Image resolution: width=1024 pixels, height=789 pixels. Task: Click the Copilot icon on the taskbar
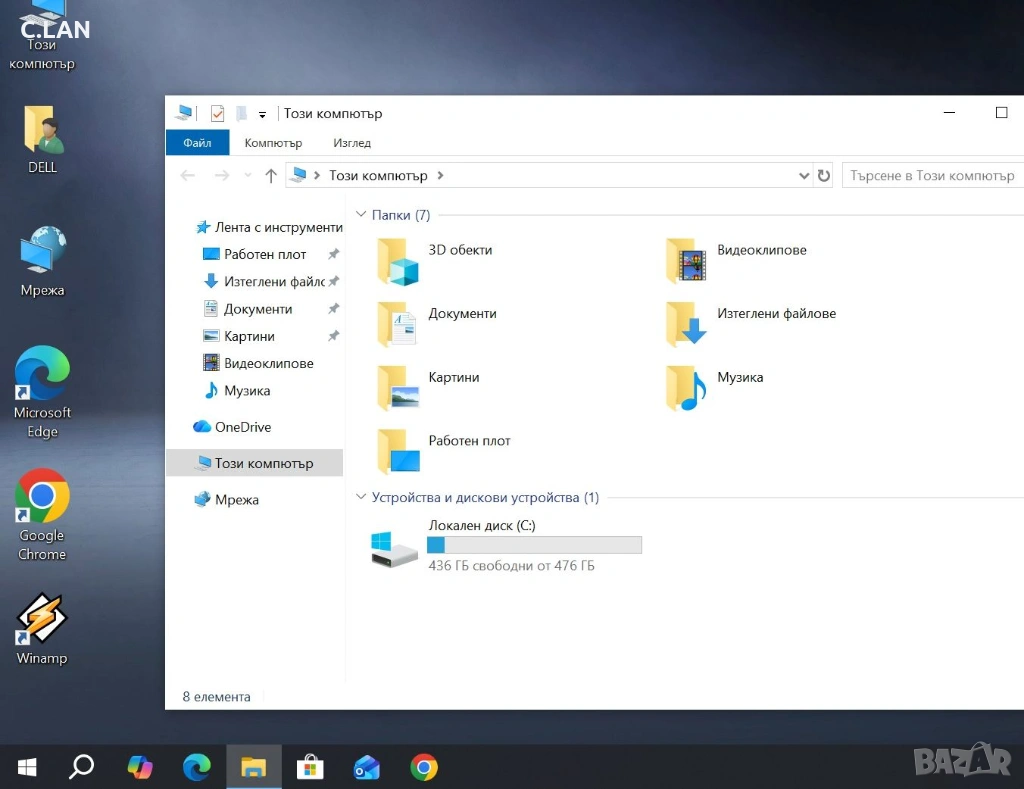coord(140,767)
